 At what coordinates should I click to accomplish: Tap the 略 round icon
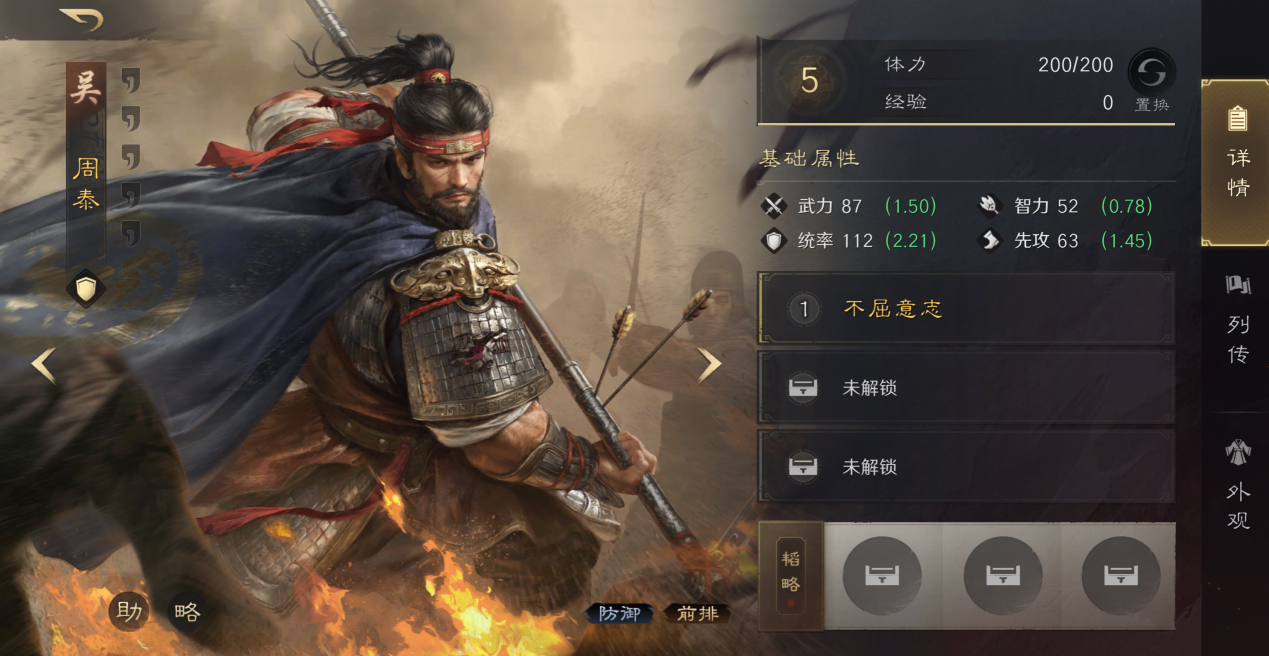point(186,611)
